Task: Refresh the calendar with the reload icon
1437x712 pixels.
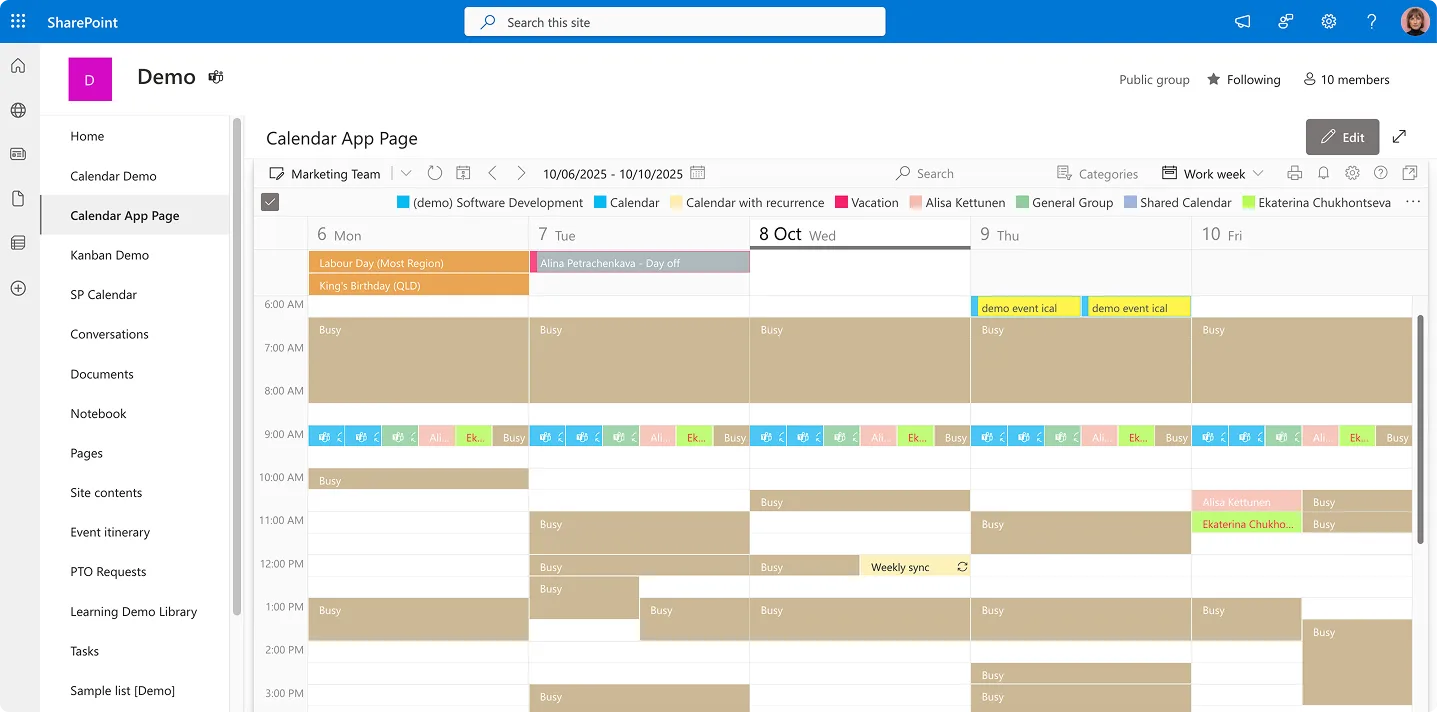Action: pyautogui.click(x=434, y=173)
